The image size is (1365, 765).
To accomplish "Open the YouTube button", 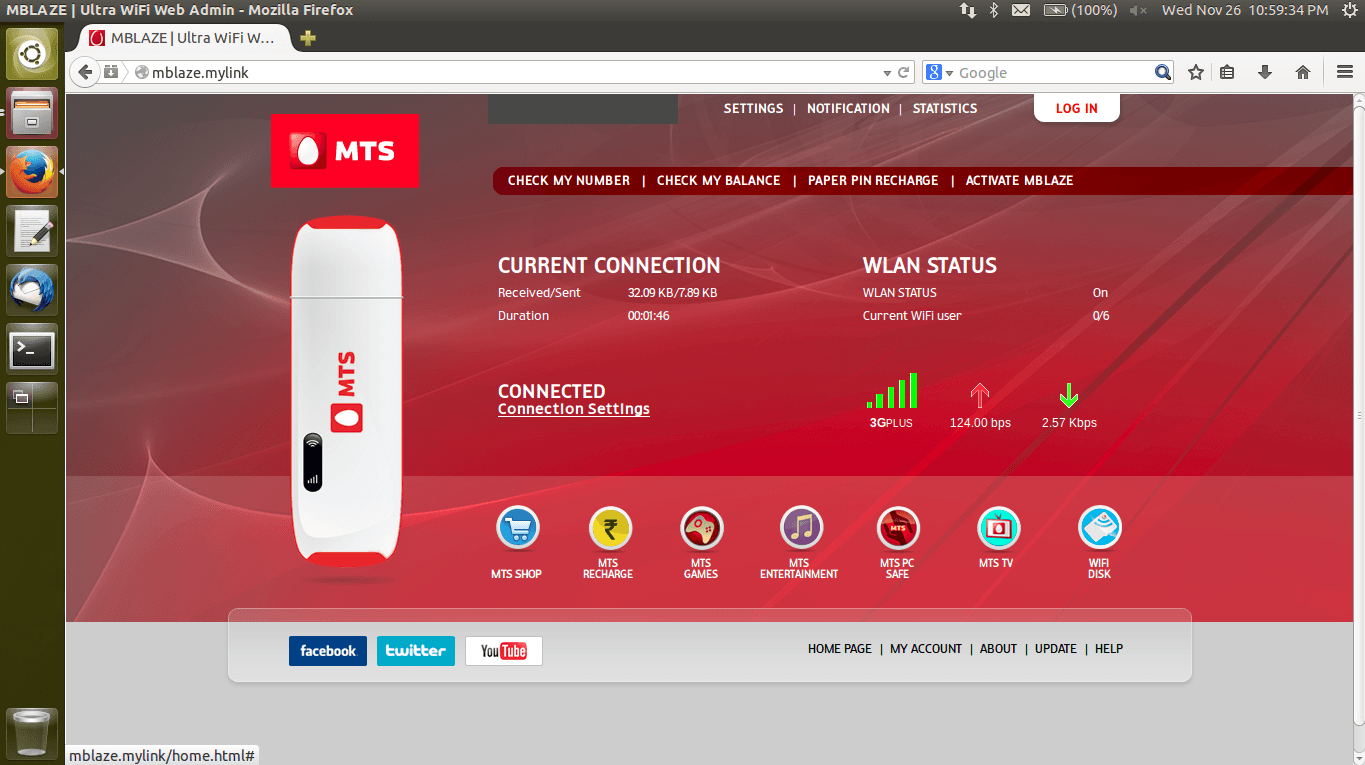I will 504,651.
